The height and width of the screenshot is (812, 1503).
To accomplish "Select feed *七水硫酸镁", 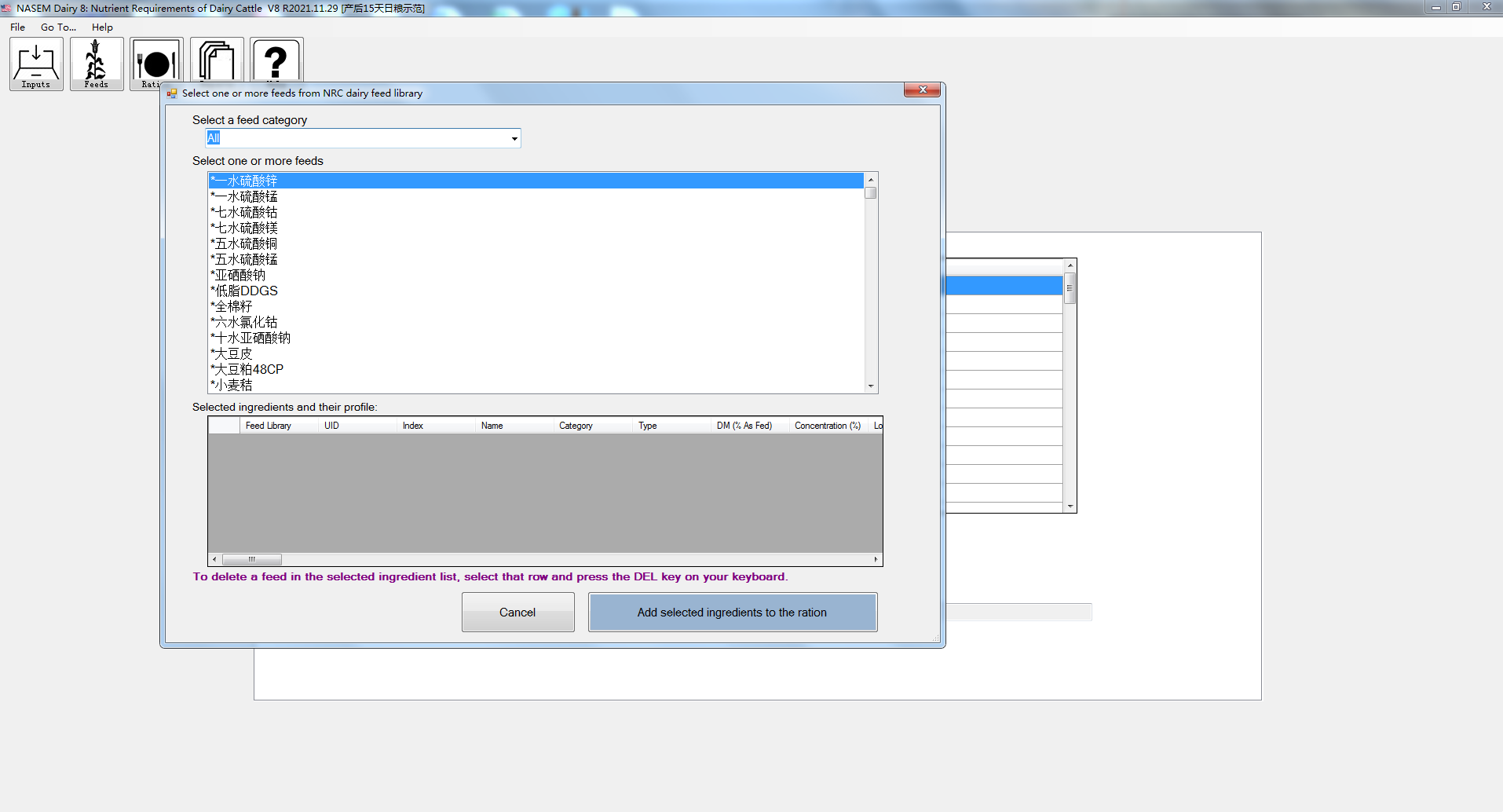I will click(536, 228).
